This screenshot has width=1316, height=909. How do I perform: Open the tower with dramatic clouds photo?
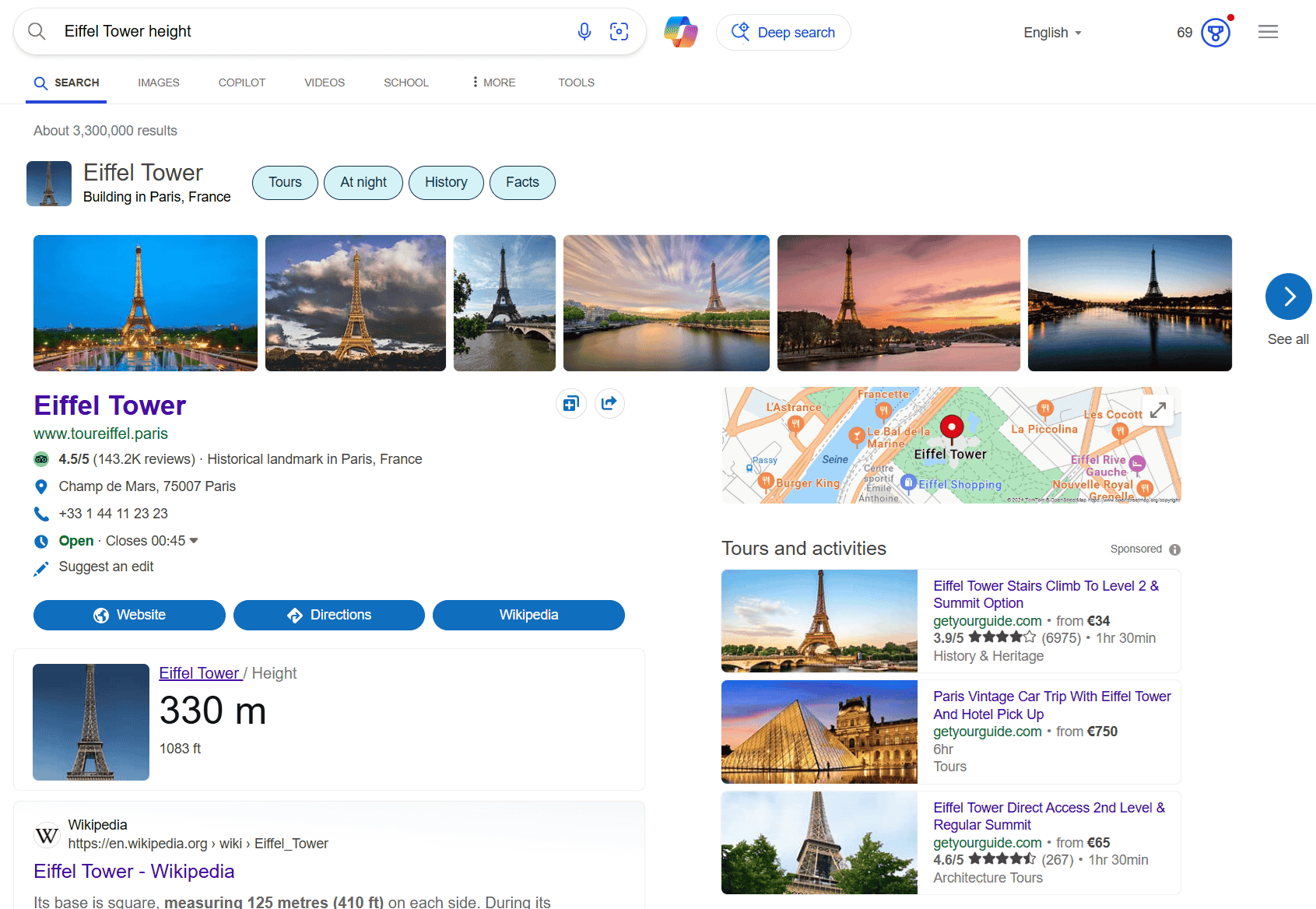(x=356, y=303)
